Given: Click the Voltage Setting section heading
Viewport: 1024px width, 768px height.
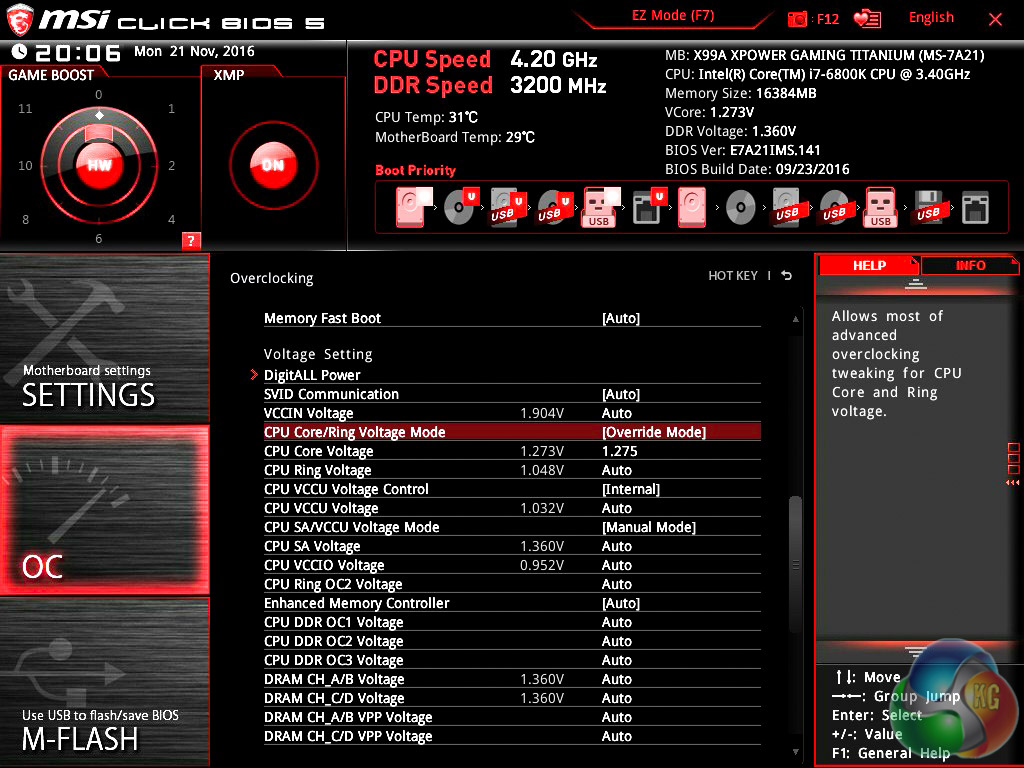Looking at the screenshot, I should pyautogui.click(x=318, y=354).
